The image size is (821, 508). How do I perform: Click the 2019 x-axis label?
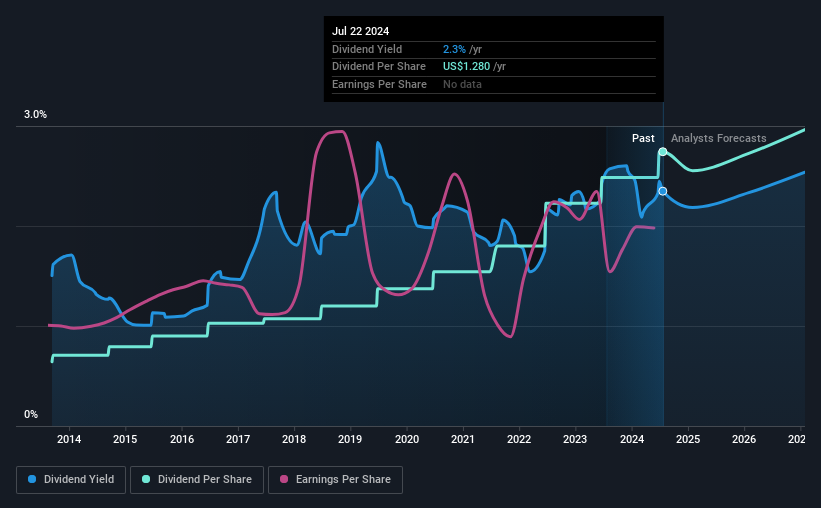click(350, 439)
